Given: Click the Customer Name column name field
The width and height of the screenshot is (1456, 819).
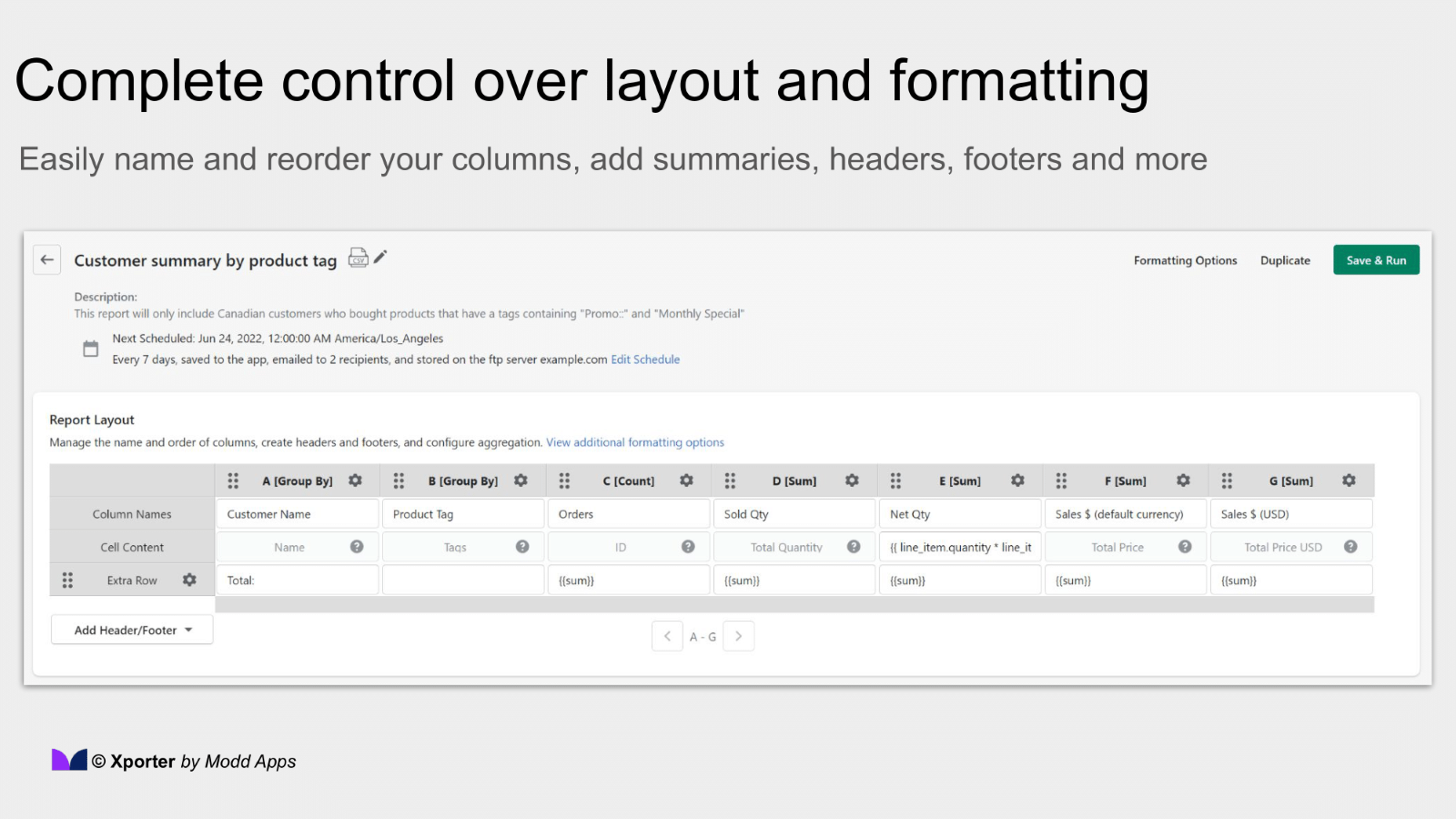Looking at the screenshot, I should (x=296, y=513).
